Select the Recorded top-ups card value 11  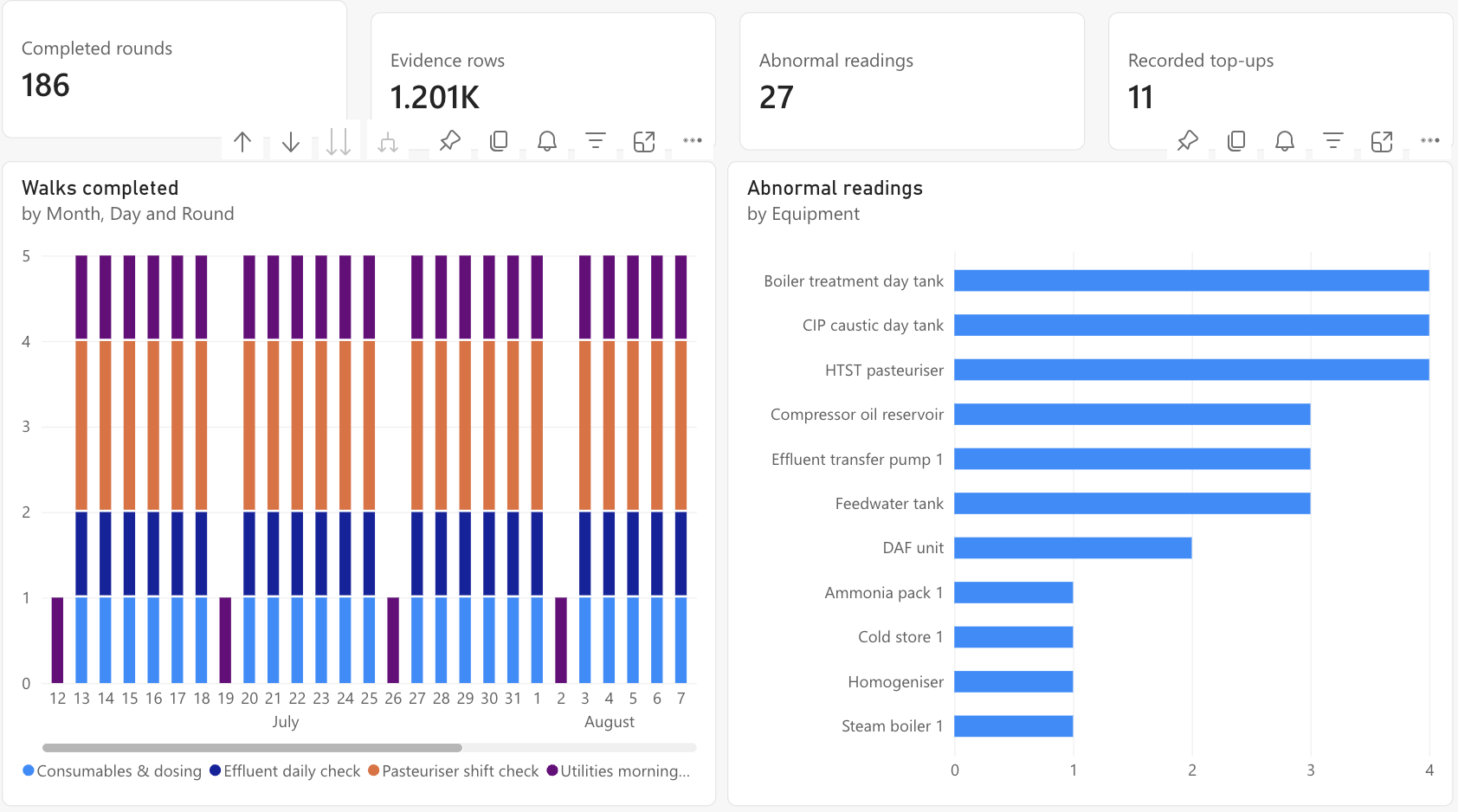(x=1140, y=97)
